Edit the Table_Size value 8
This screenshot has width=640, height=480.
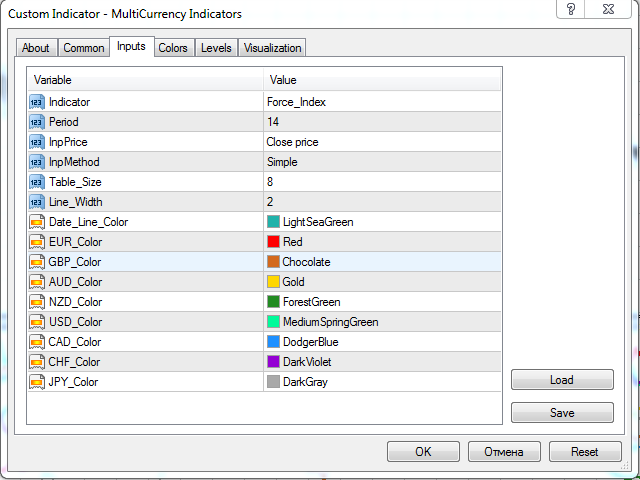coord(382,182)
